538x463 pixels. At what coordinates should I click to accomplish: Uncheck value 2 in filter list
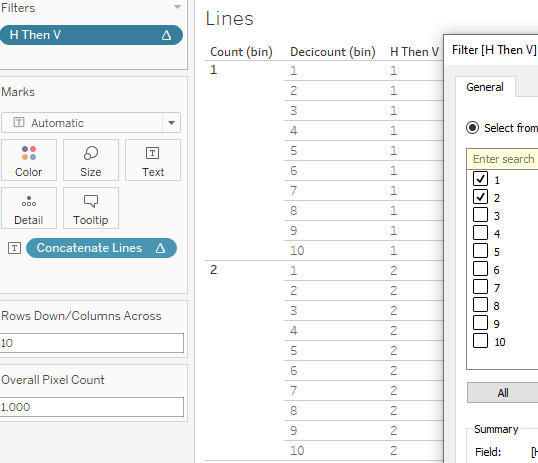[x=480, y=197]
